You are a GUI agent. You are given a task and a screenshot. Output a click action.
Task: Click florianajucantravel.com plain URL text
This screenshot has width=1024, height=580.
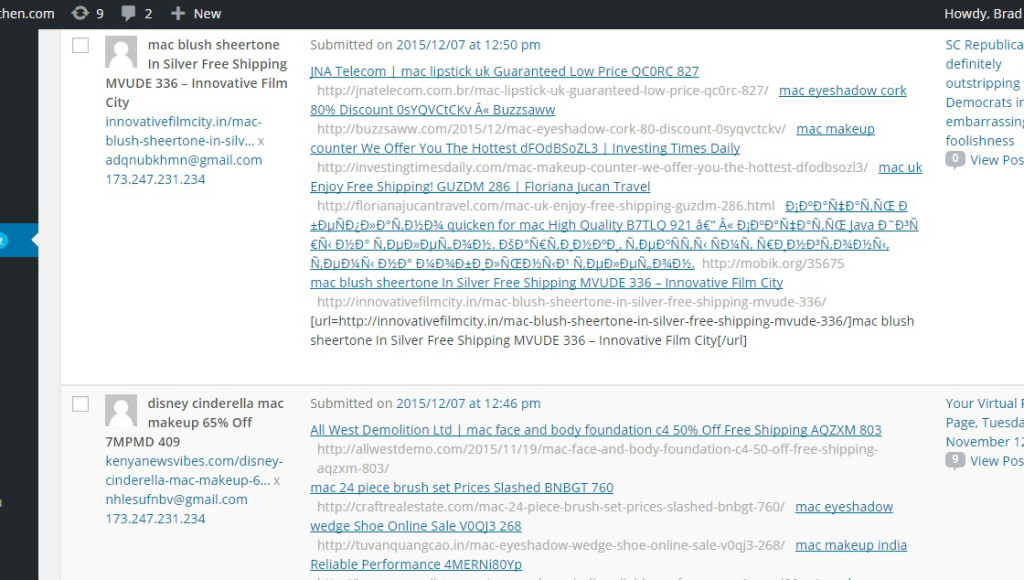point(545,206)
